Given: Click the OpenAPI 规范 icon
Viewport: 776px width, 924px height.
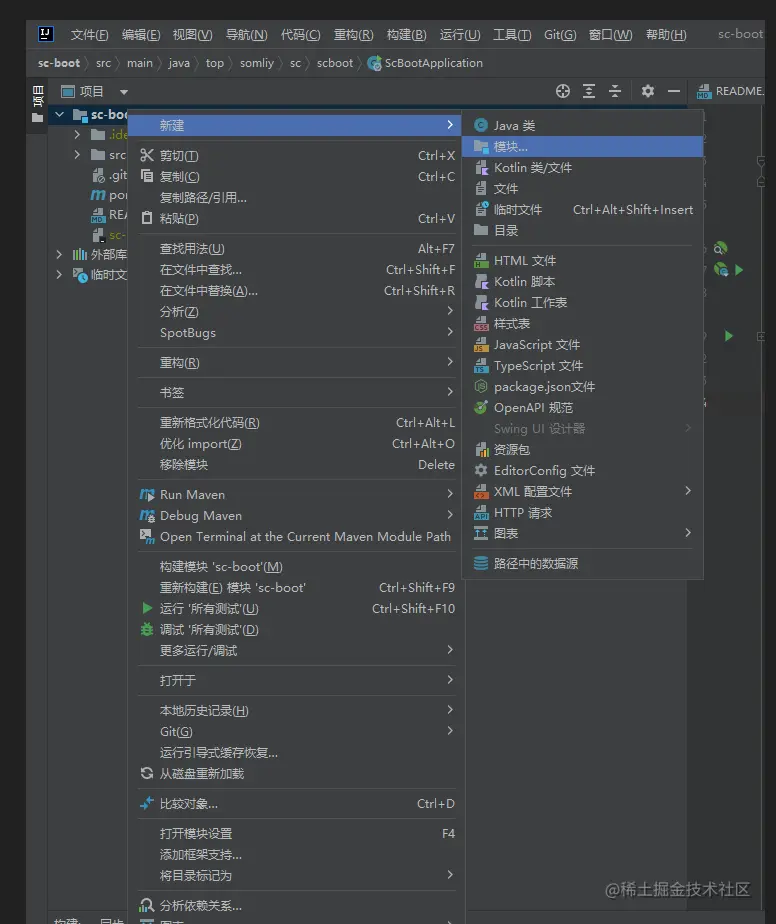Looking at the screenshot, I should pos(481,407).
